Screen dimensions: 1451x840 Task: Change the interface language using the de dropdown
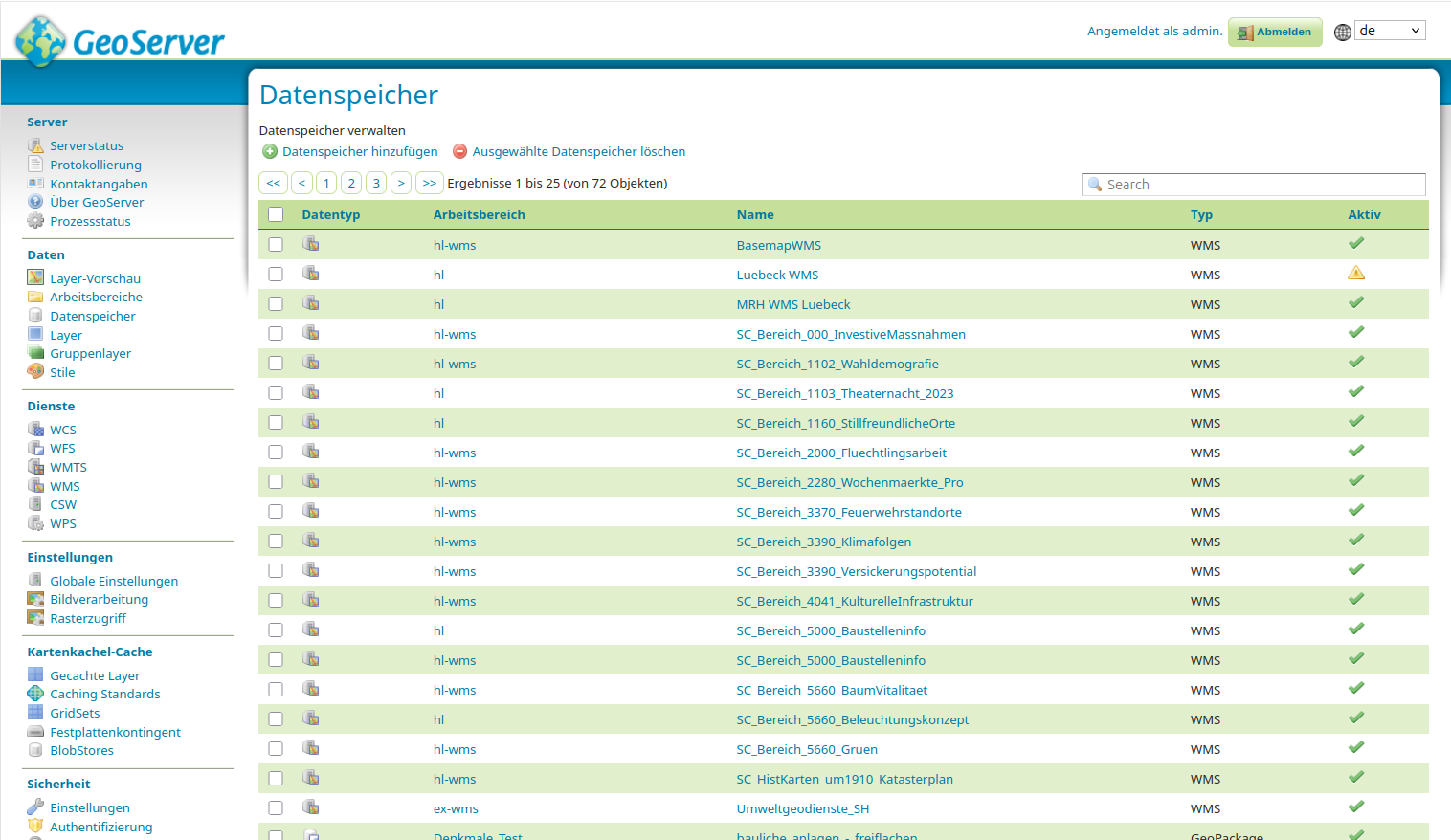(x=1389, y=30)
